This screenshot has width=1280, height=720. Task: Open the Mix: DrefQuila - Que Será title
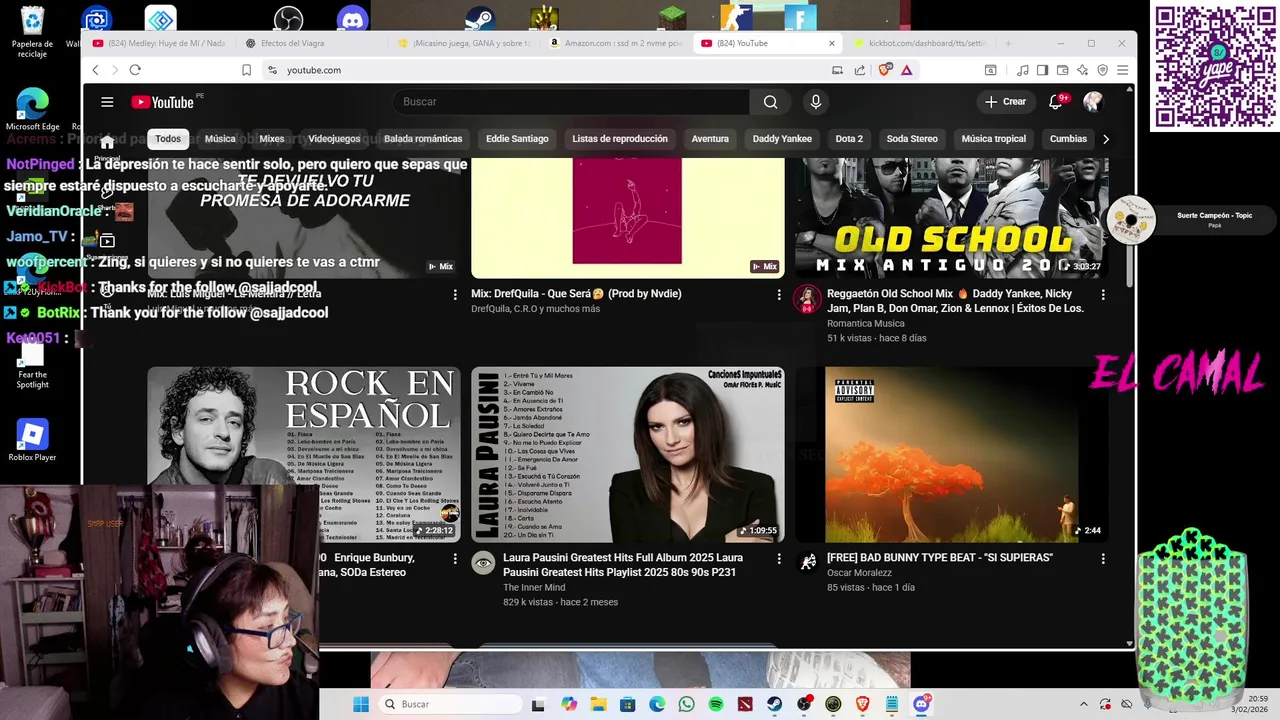point(576,294)
